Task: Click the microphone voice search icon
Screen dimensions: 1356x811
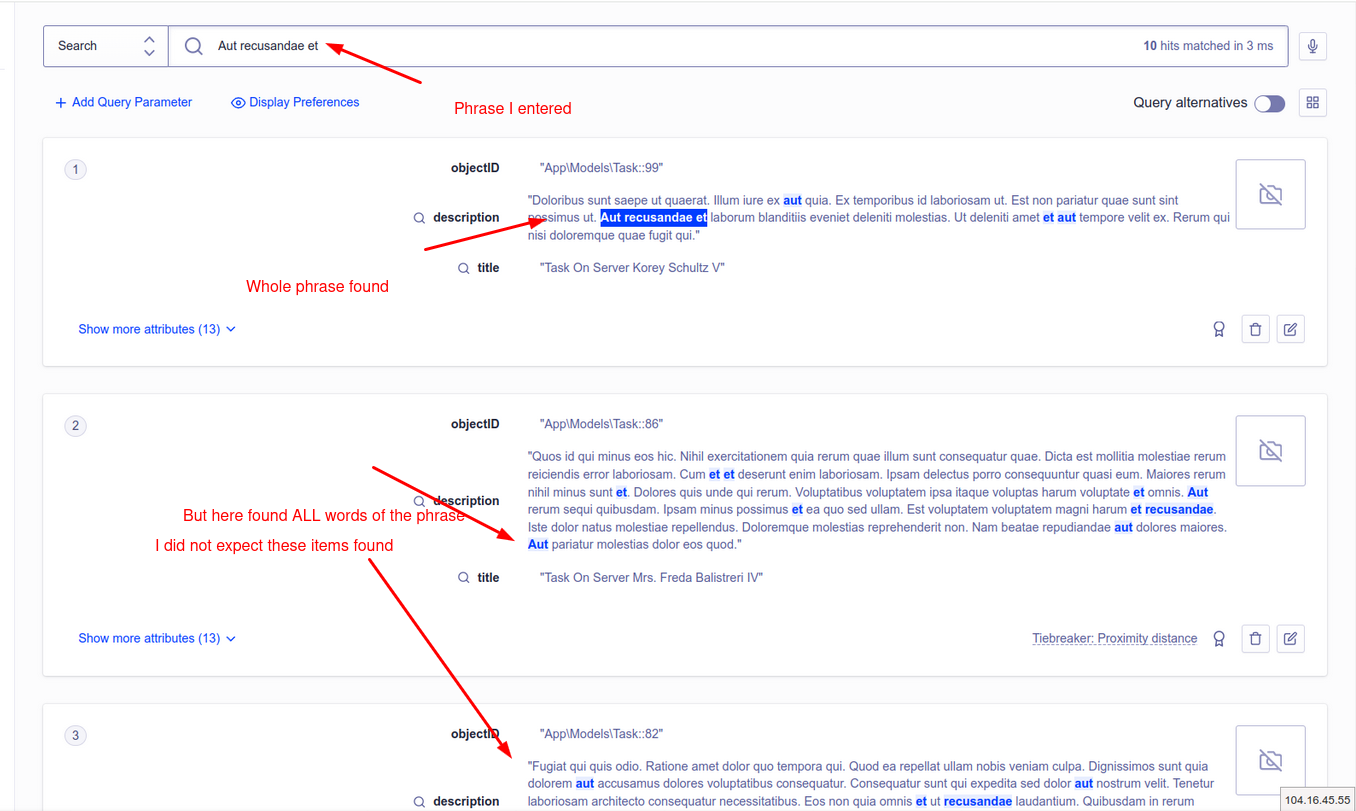Action: [x=1312, y=46]
